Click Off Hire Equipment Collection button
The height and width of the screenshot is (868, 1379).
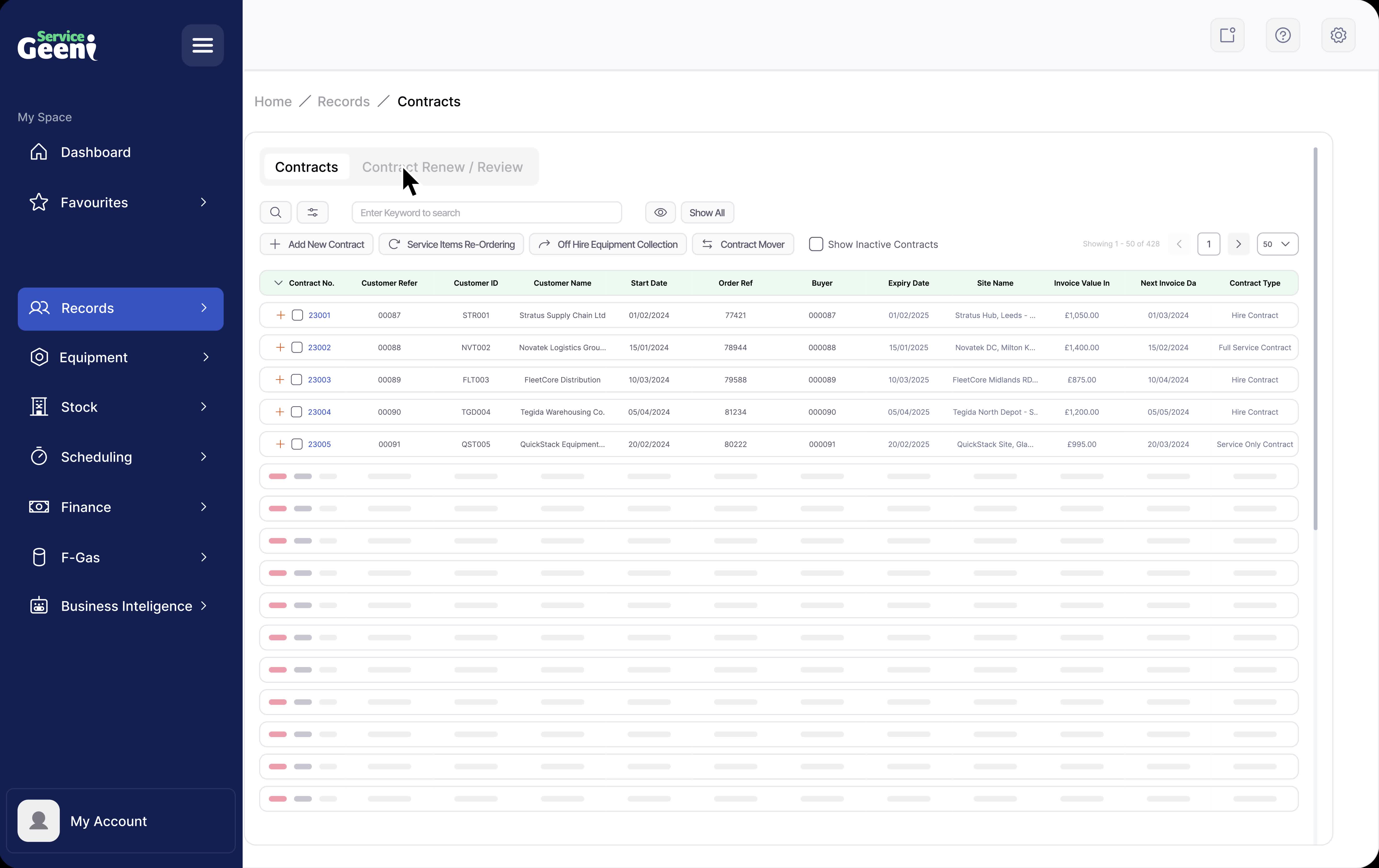coord(608,244)
